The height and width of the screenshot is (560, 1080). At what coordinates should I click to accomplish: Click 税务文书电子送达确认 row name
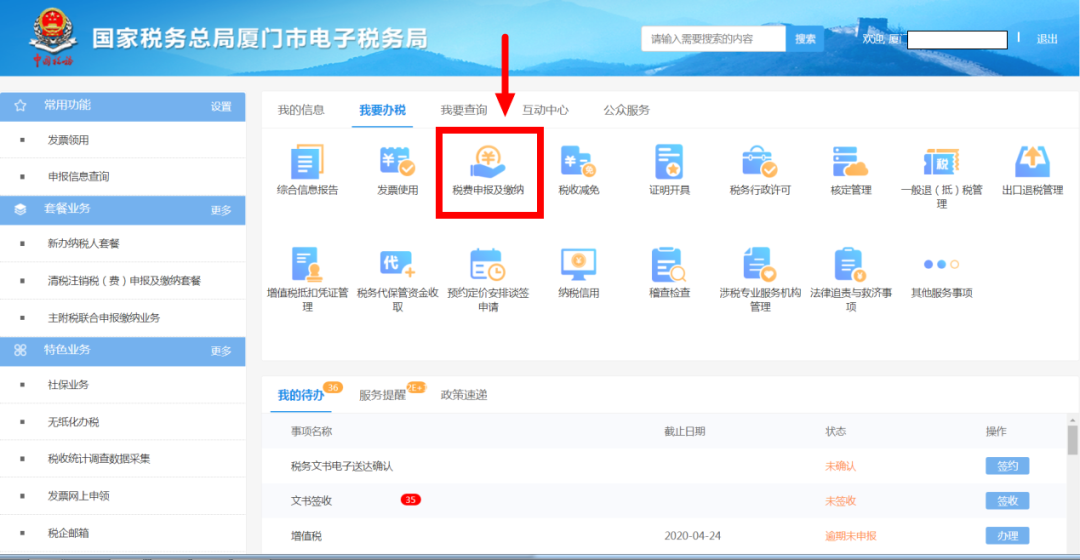(342, 466)
